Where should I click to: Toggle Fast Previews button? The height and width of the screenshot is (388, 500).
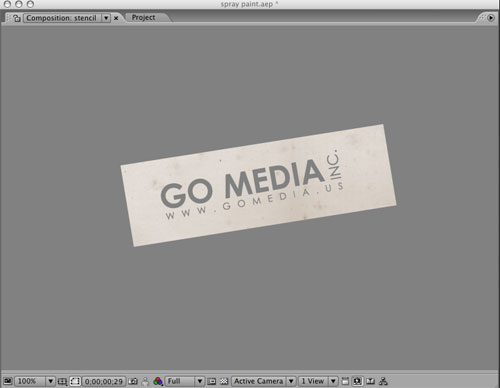pyautogui.click(x=357, y=381)
